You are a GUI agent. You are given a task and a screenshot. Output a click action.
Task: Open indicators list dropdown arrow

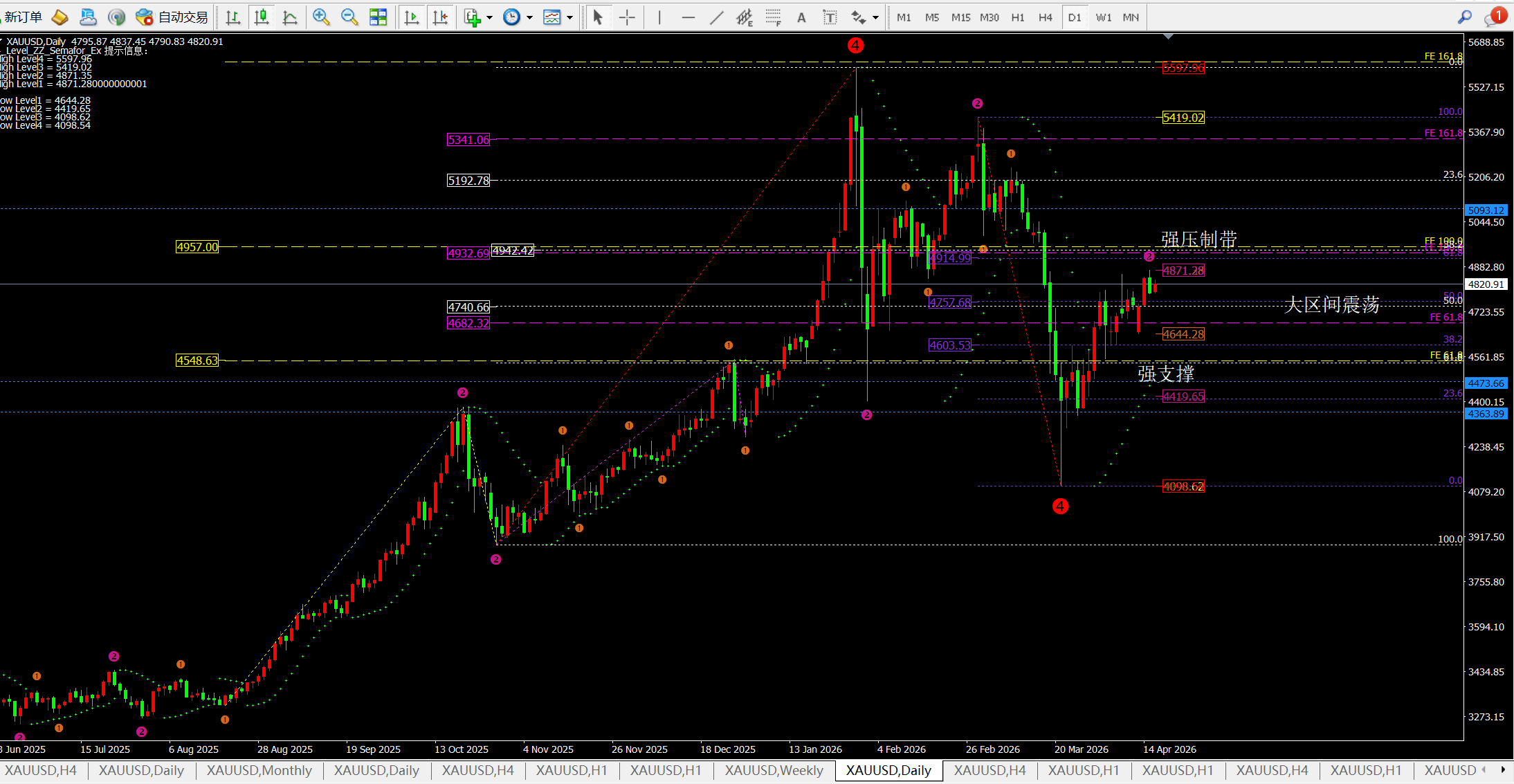point(489,17)
